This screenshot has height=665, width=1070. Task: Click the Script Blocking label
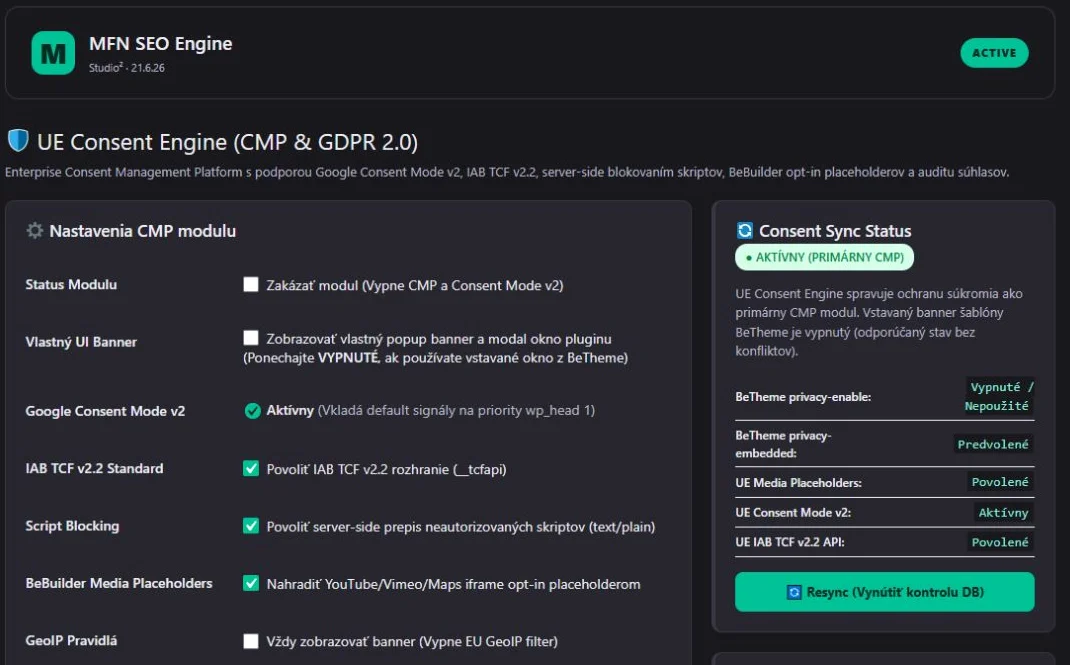(x=72, y=526)
